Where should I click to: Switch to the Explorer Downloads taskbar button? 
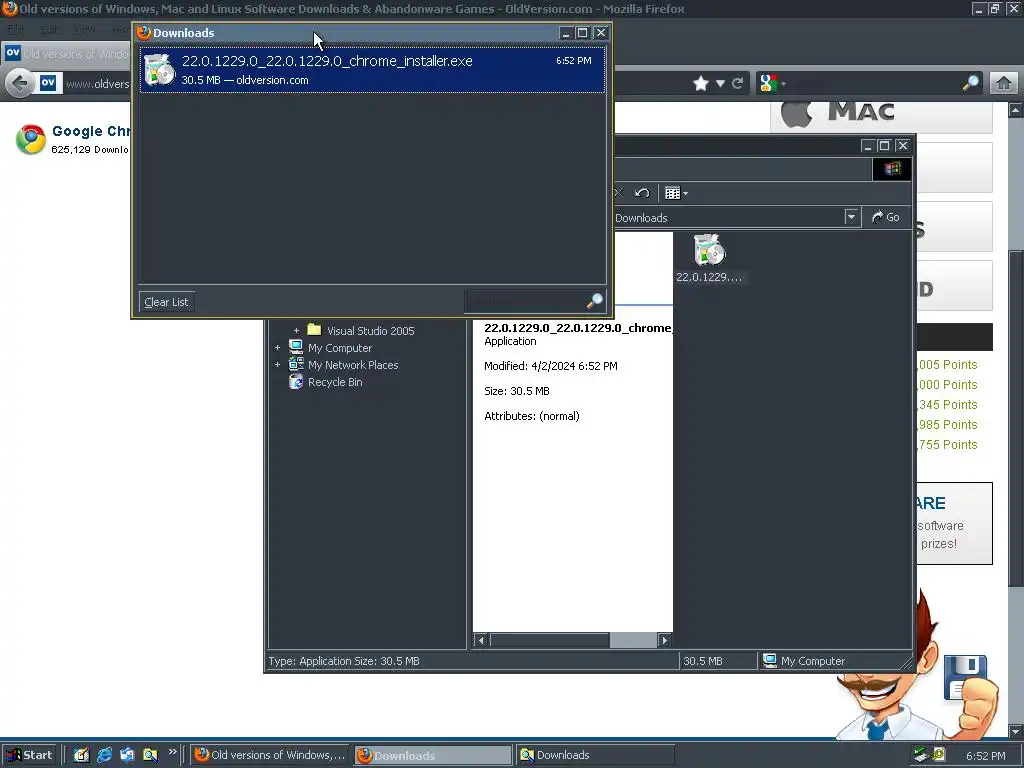tap(595, 755)
